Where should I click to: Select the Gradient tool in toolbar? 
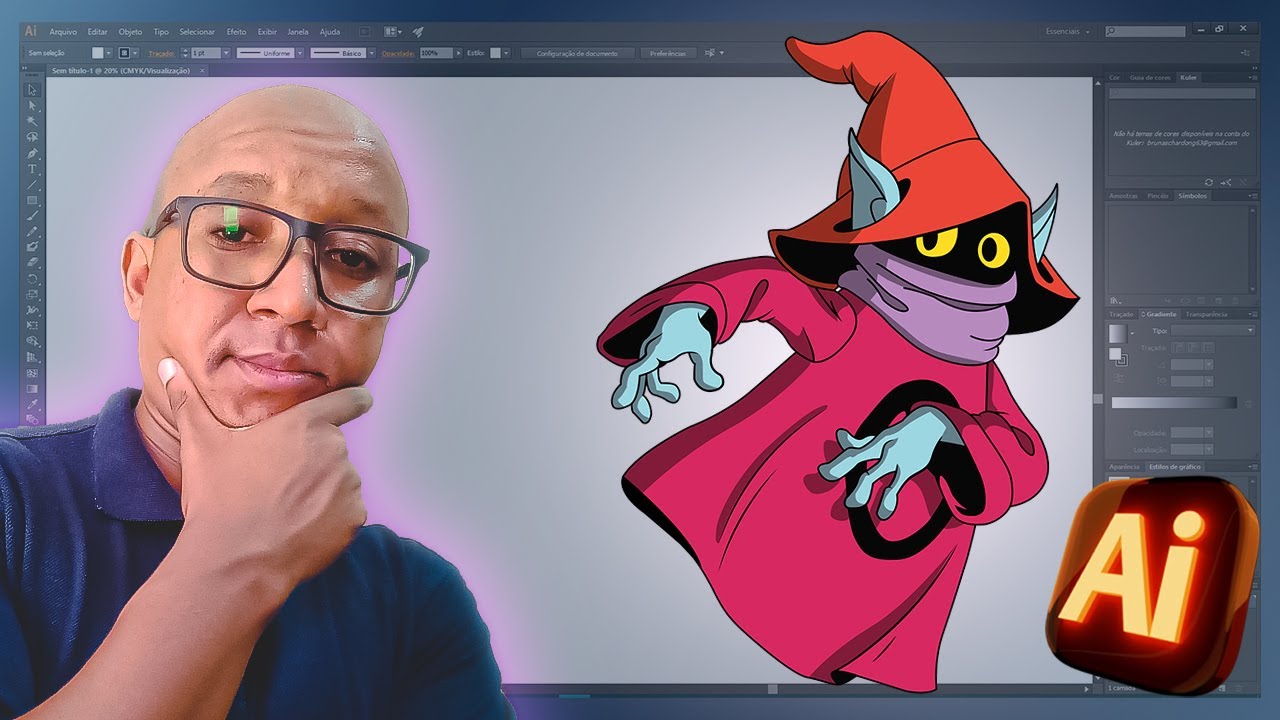(x=32, y=389)
